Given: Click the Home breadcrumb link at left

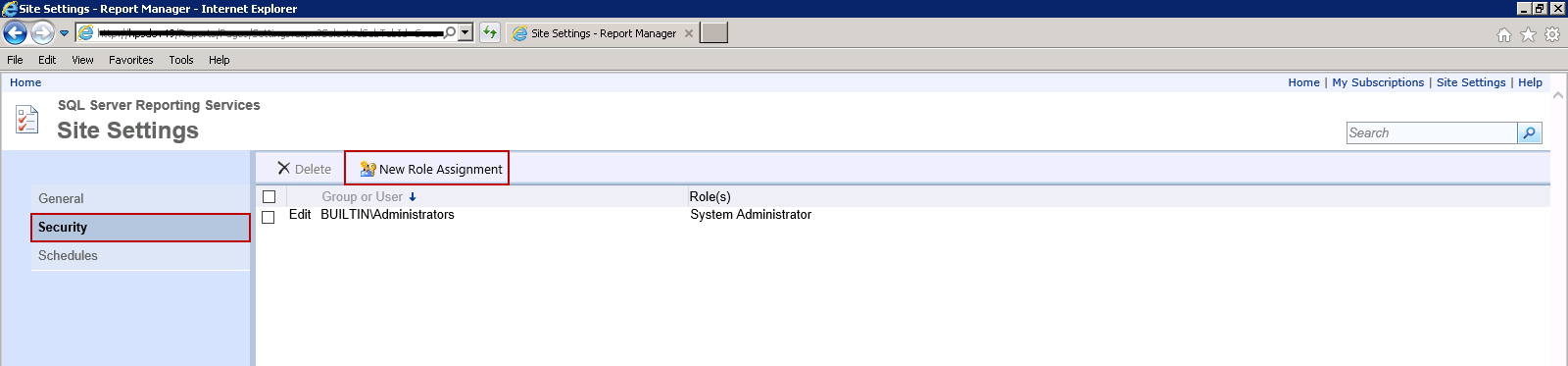Looking at the screenshot, I should [25, 82].
